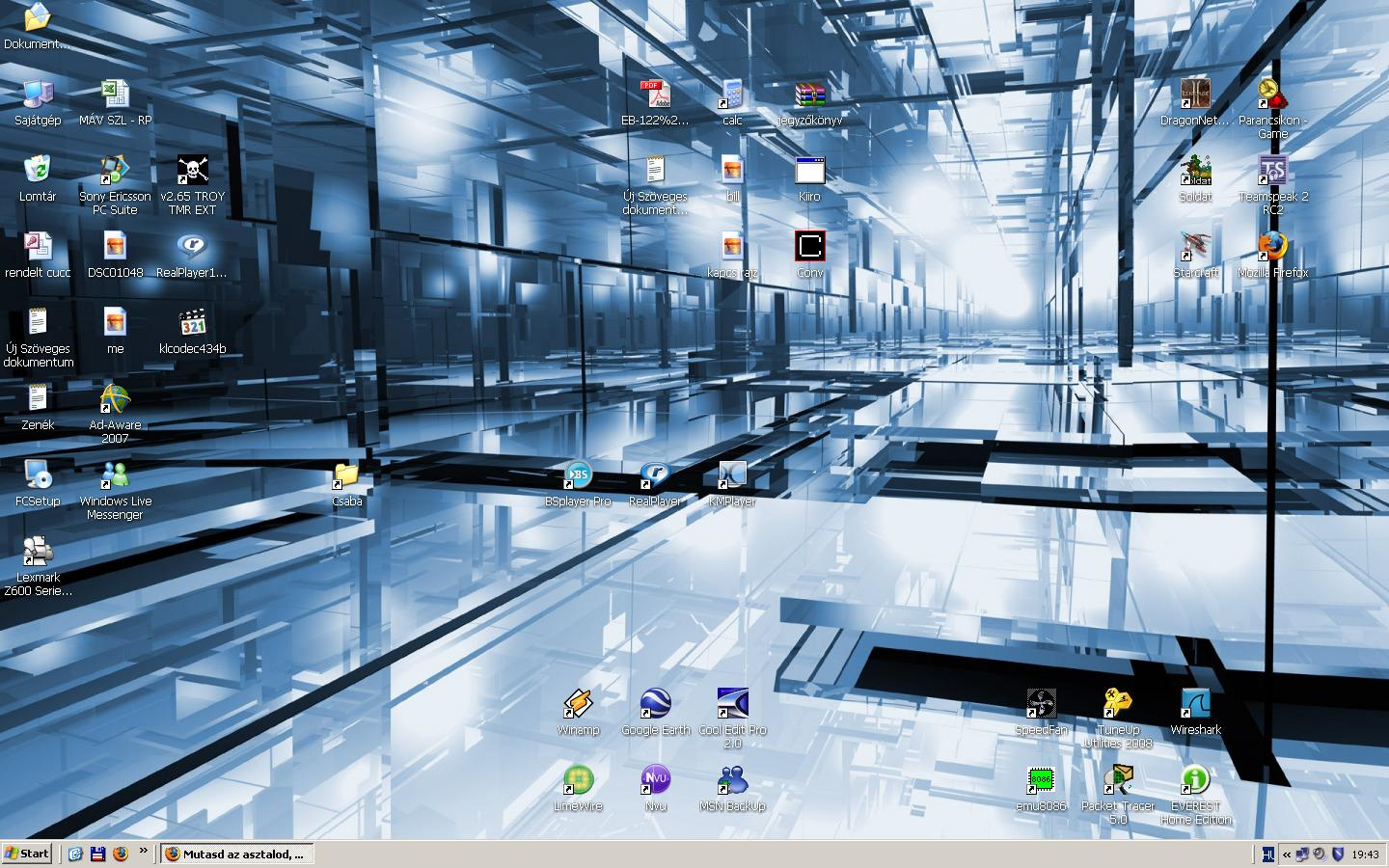1389x868 pixels.
Task: Click the Start button
Action: [x=27, y=854]
